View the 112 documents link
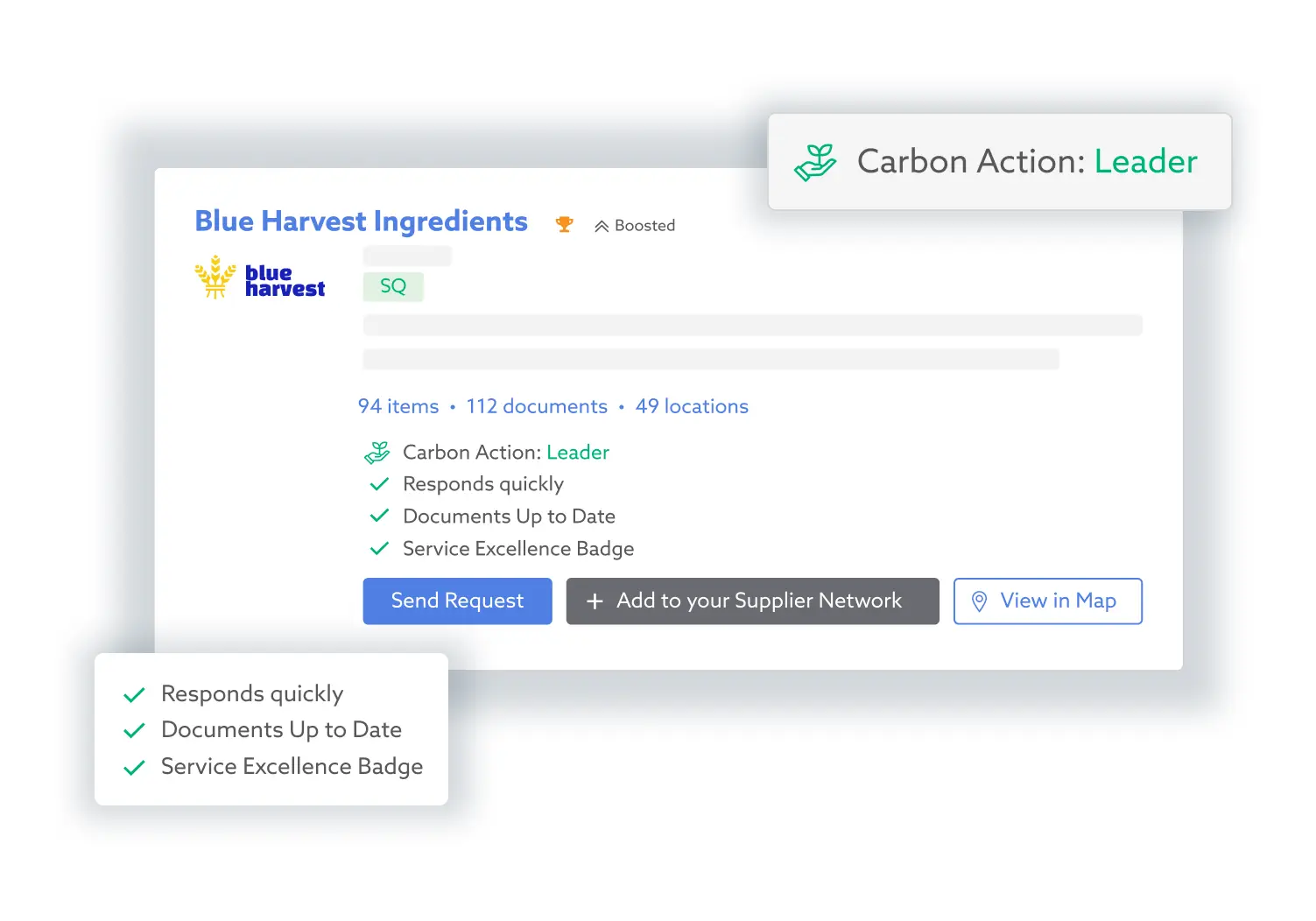This screenshot has height=921, width=1316. [x=537, y=406]
